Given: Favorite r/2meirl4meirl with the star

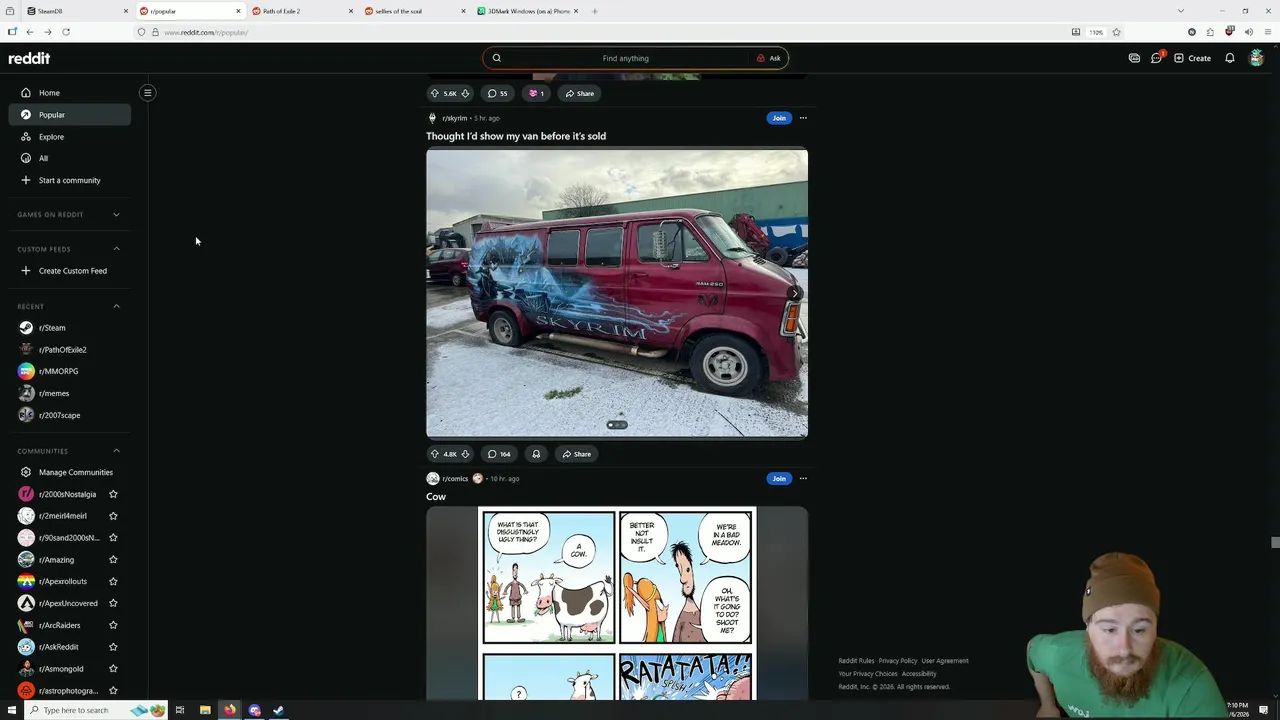Looking at the screenshot, I should click(x=113, y=516).
